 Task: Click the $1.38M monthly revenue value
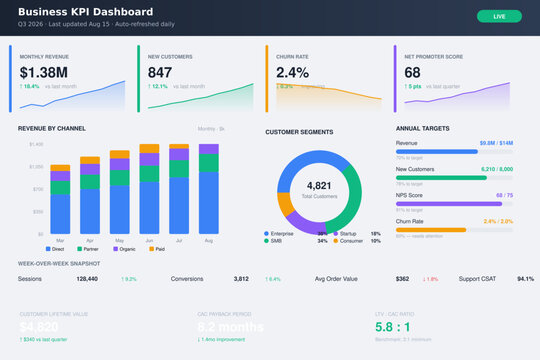[44, 73]
